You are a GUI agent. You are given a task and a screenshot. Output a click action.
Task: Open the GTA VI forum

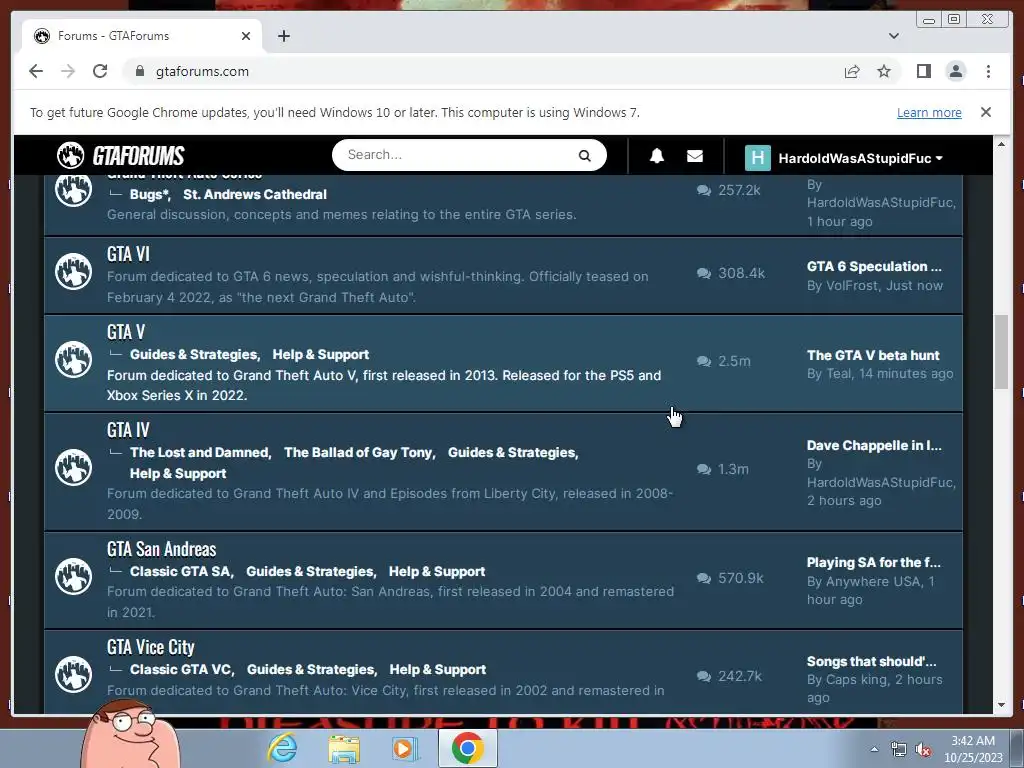128,254
